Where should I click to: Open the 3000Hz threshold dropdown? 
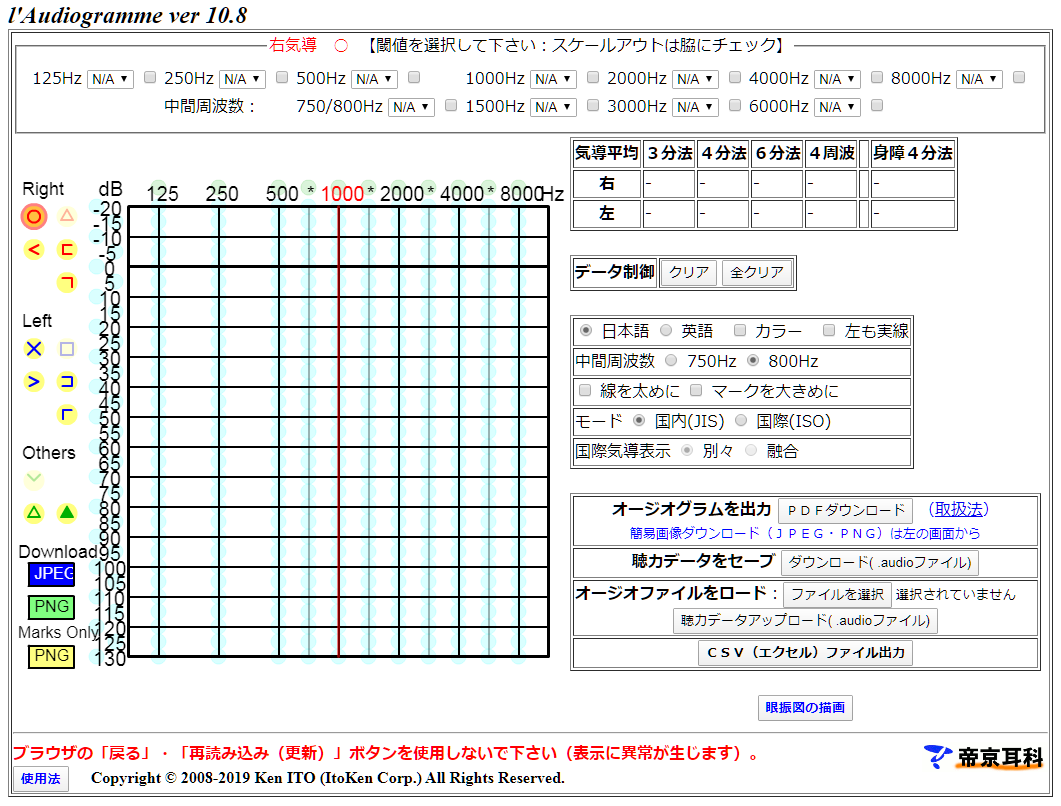(x=695, y=107)
